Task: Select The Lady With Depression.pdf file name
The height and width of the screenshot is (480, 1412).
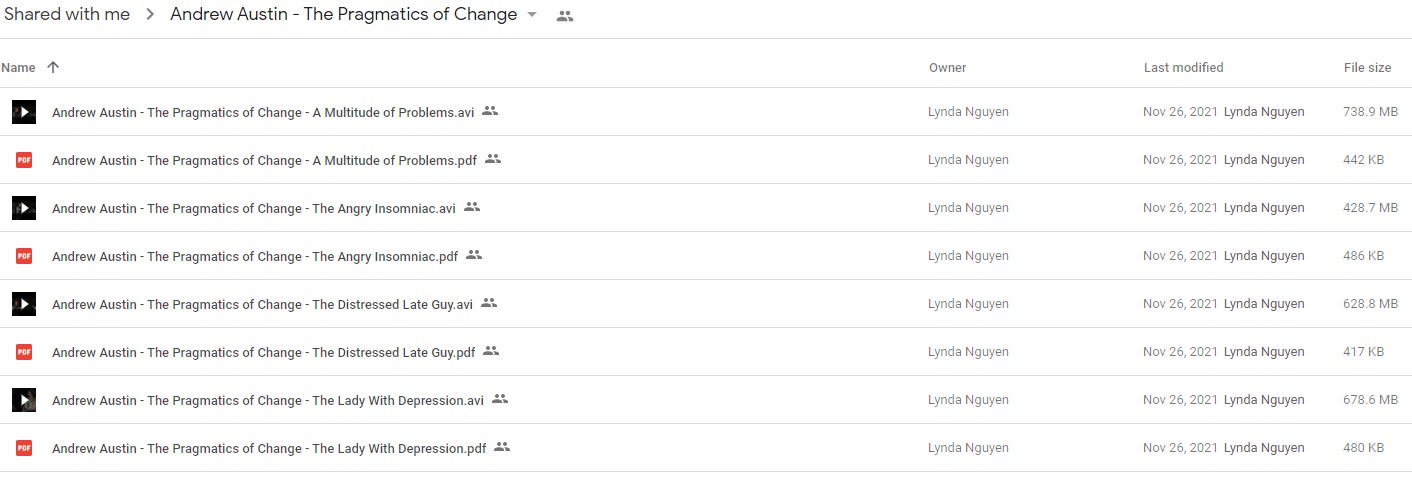Action: (x=269, y=448)
